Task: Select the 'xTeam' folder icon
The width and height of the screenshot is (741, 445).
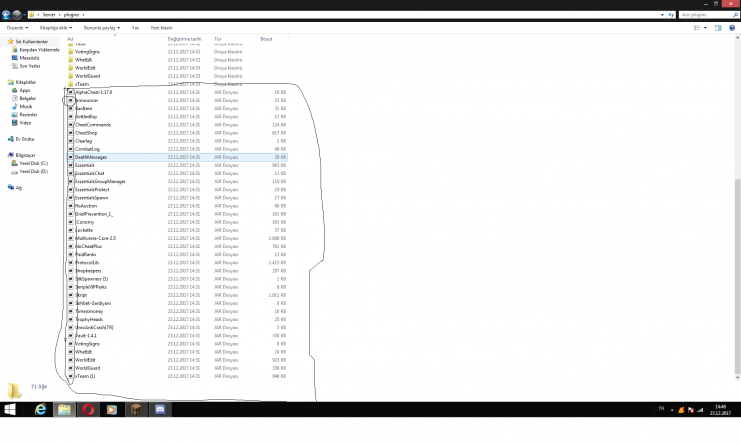Action: click(x=70, y=84)
